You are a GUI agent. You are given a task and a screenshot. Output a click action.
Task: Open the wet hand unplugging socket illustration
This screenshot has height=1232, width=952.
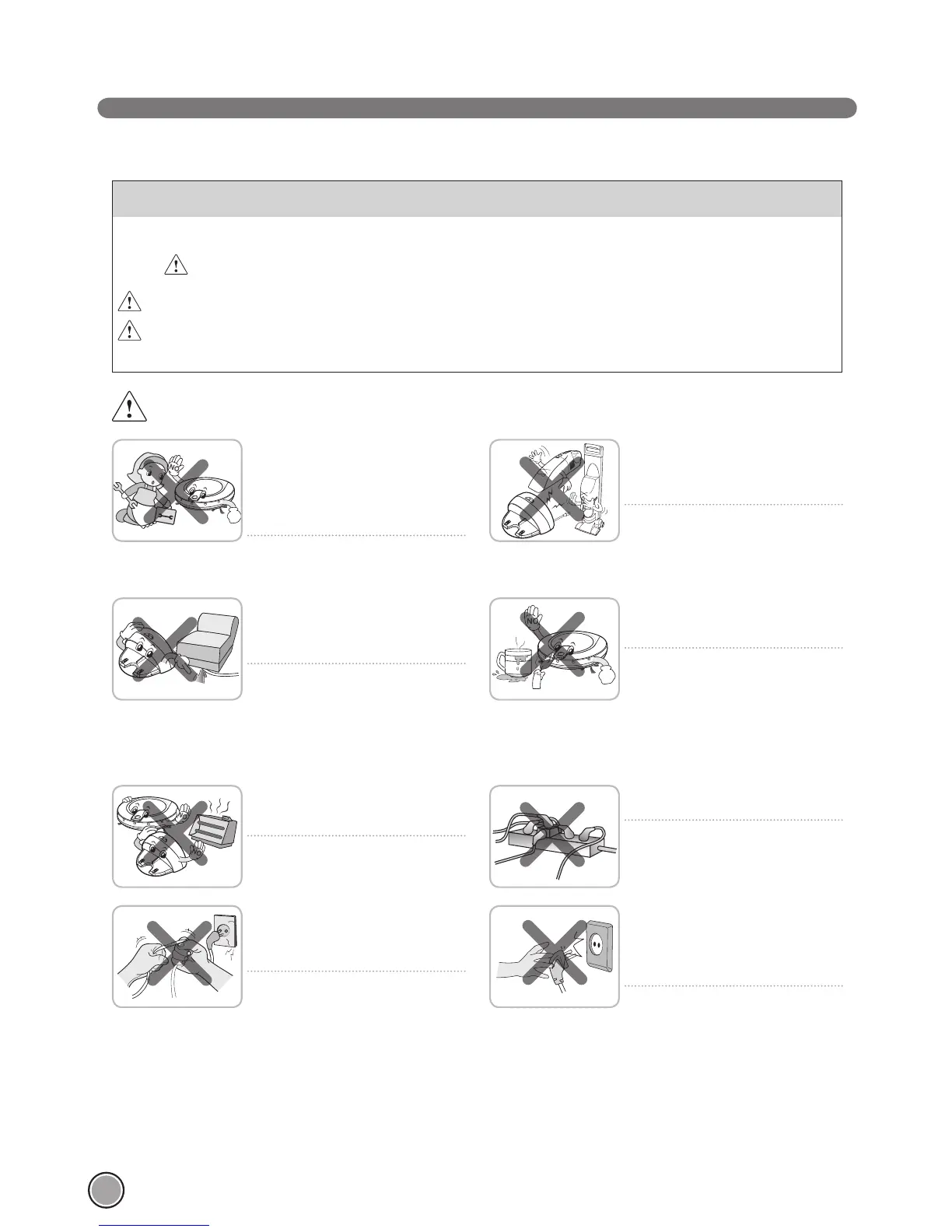click(555, 957)
